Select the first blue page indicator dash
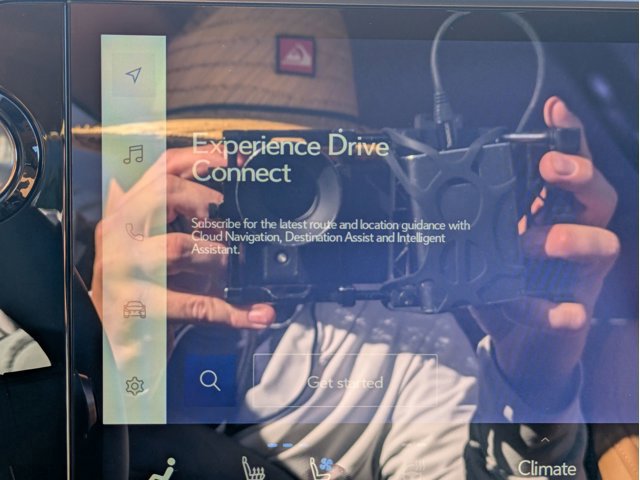 273,443
